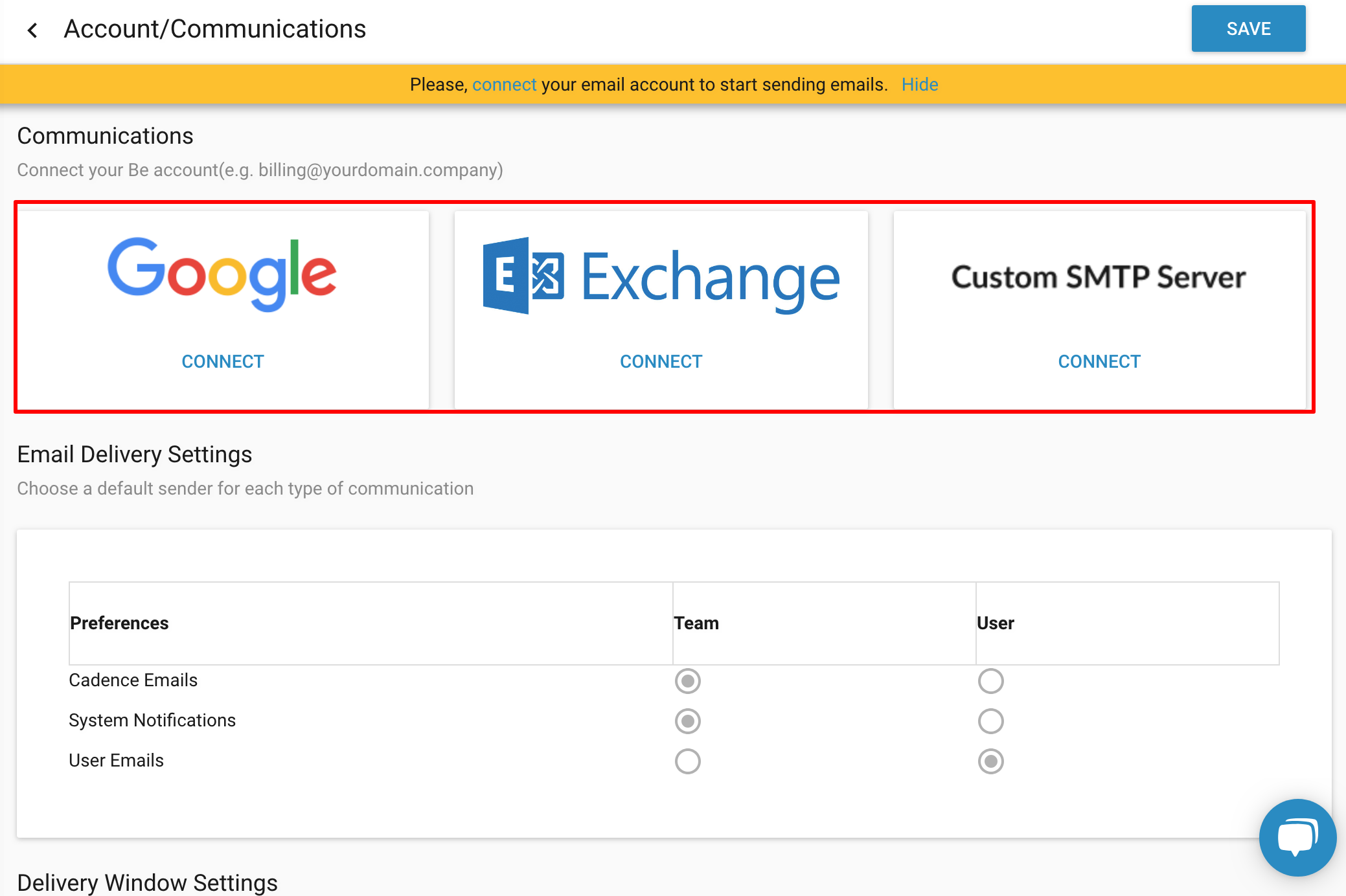
Task: Connect a Custom SMTP Server
Action: pos(1099,361)
